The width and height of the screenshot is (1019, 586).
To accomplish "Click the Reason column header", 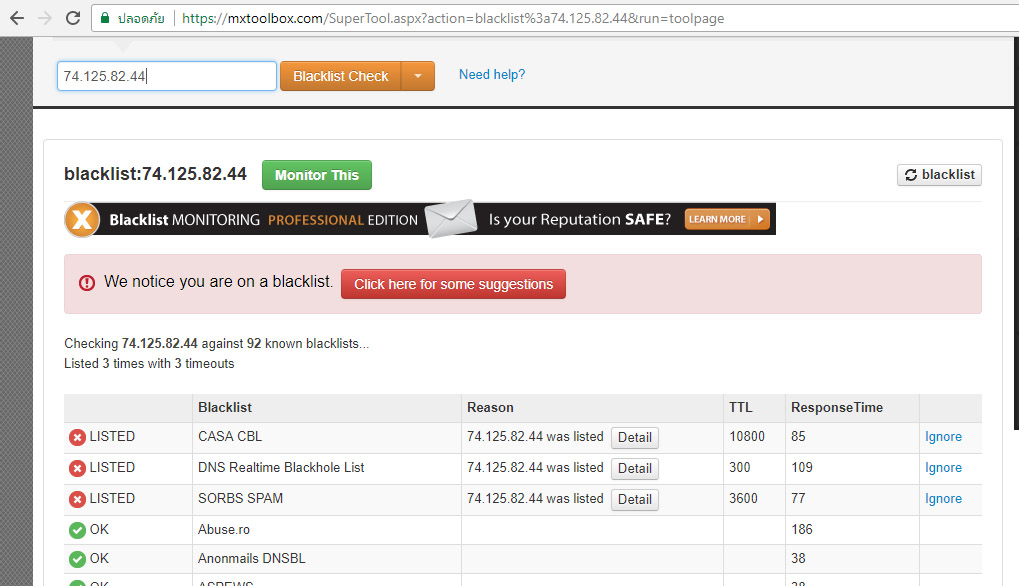I will click(x=490, y=407).
